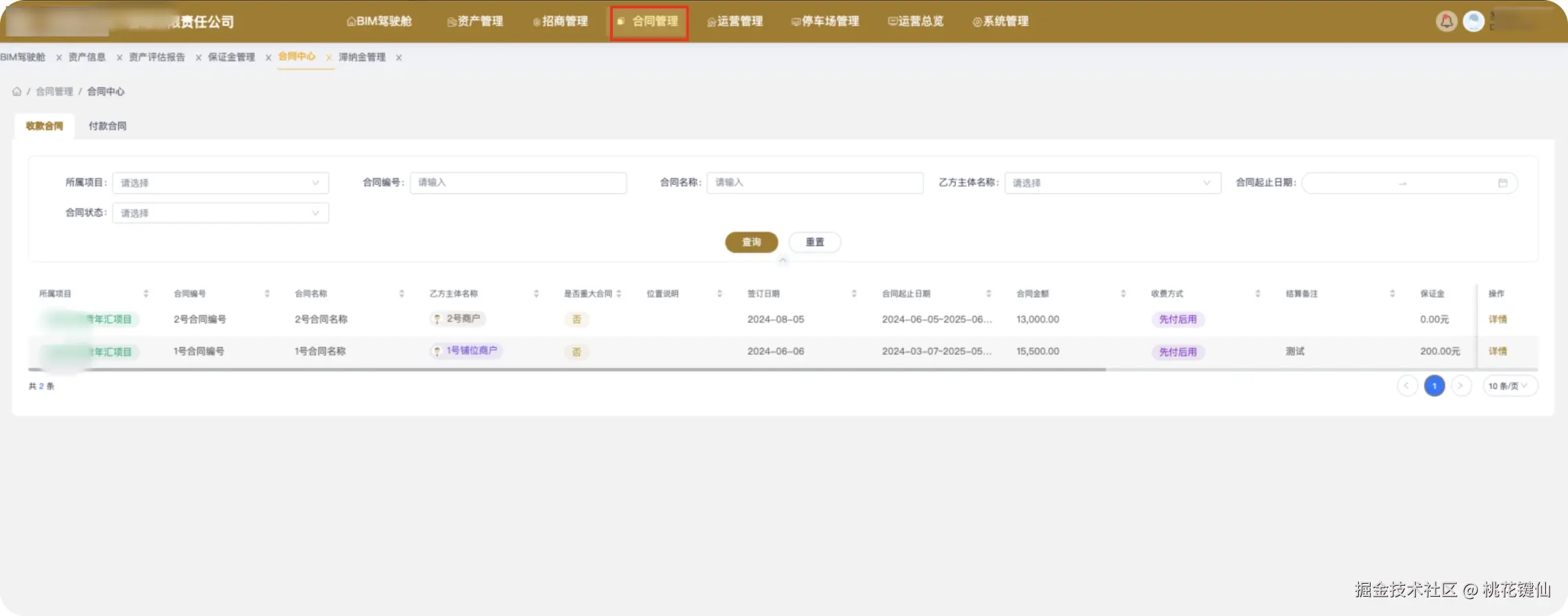
Task: Close the 滞纳金管理 page tab
Action: point(399,58)
